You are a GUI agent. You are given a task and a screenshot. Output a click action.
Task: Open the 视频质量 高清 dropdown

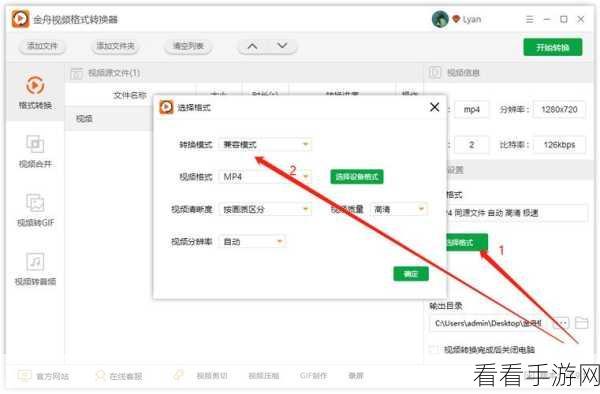tap(398, 209)
